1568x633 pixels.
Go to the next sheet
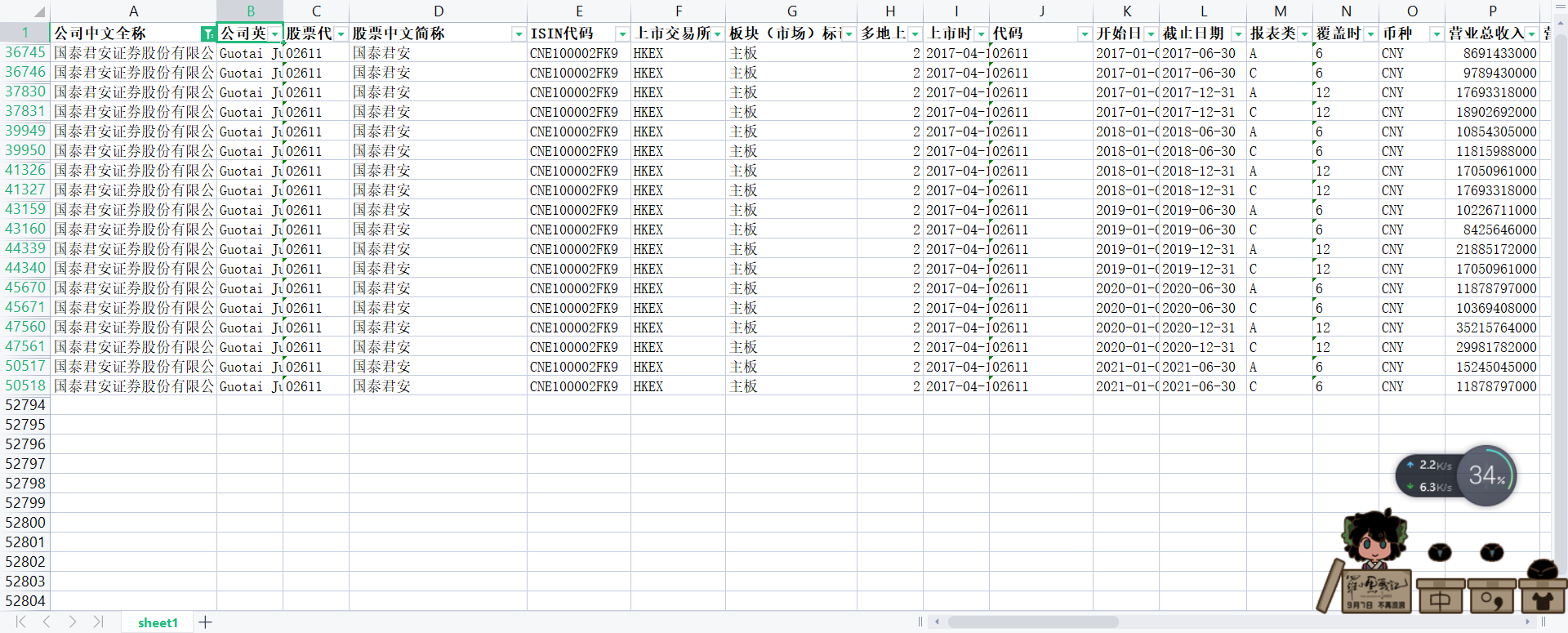73,622
